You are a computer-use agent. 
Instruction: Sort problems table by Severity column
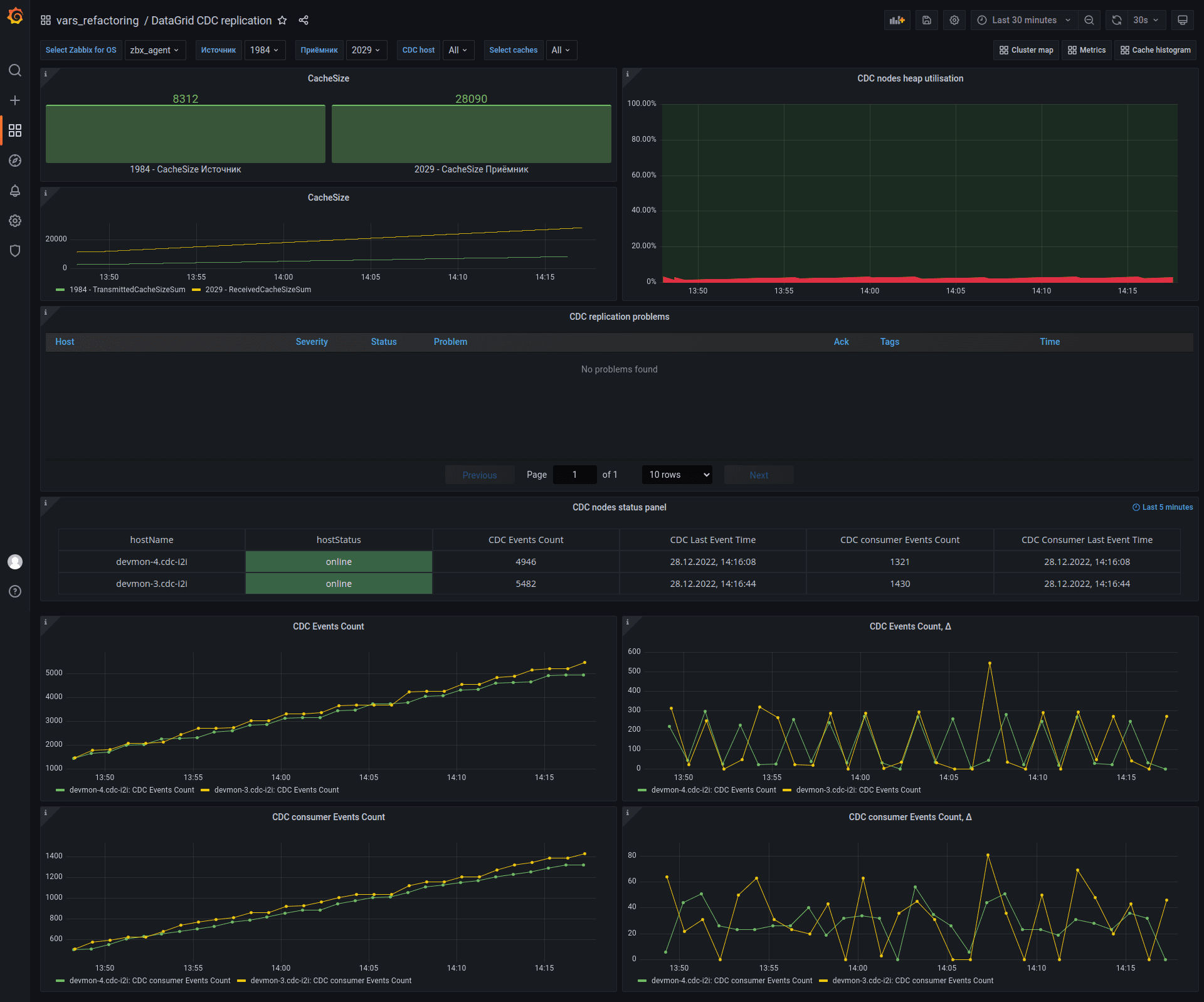(312, 342)
